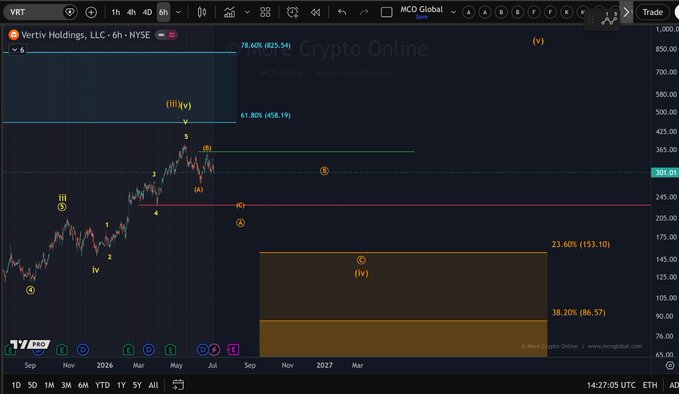679x394 pixels.
Task: Expand the collapsed 6 indicators legend
Action: tap(18, 50)
